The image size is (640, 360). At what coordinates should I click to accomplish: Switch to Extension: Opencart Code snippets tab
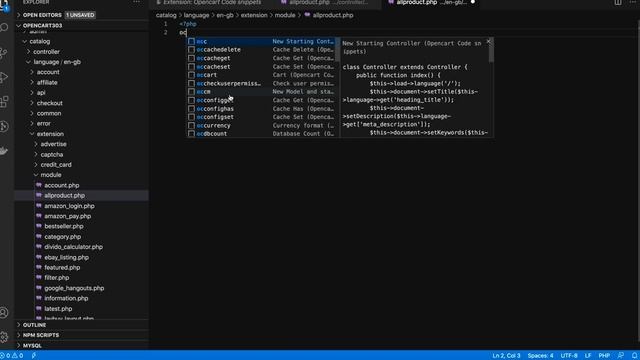click(x=212, y=2)
